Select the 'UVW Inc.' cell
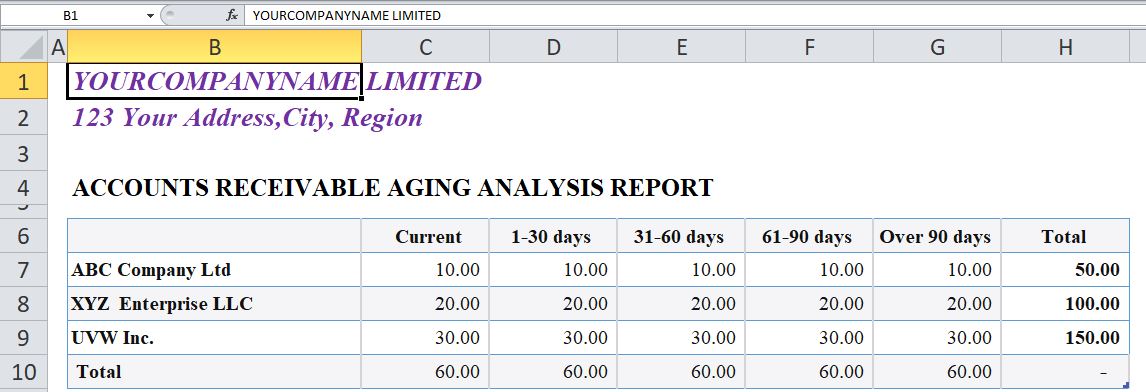1146x392 pixels. coord(214,338)
